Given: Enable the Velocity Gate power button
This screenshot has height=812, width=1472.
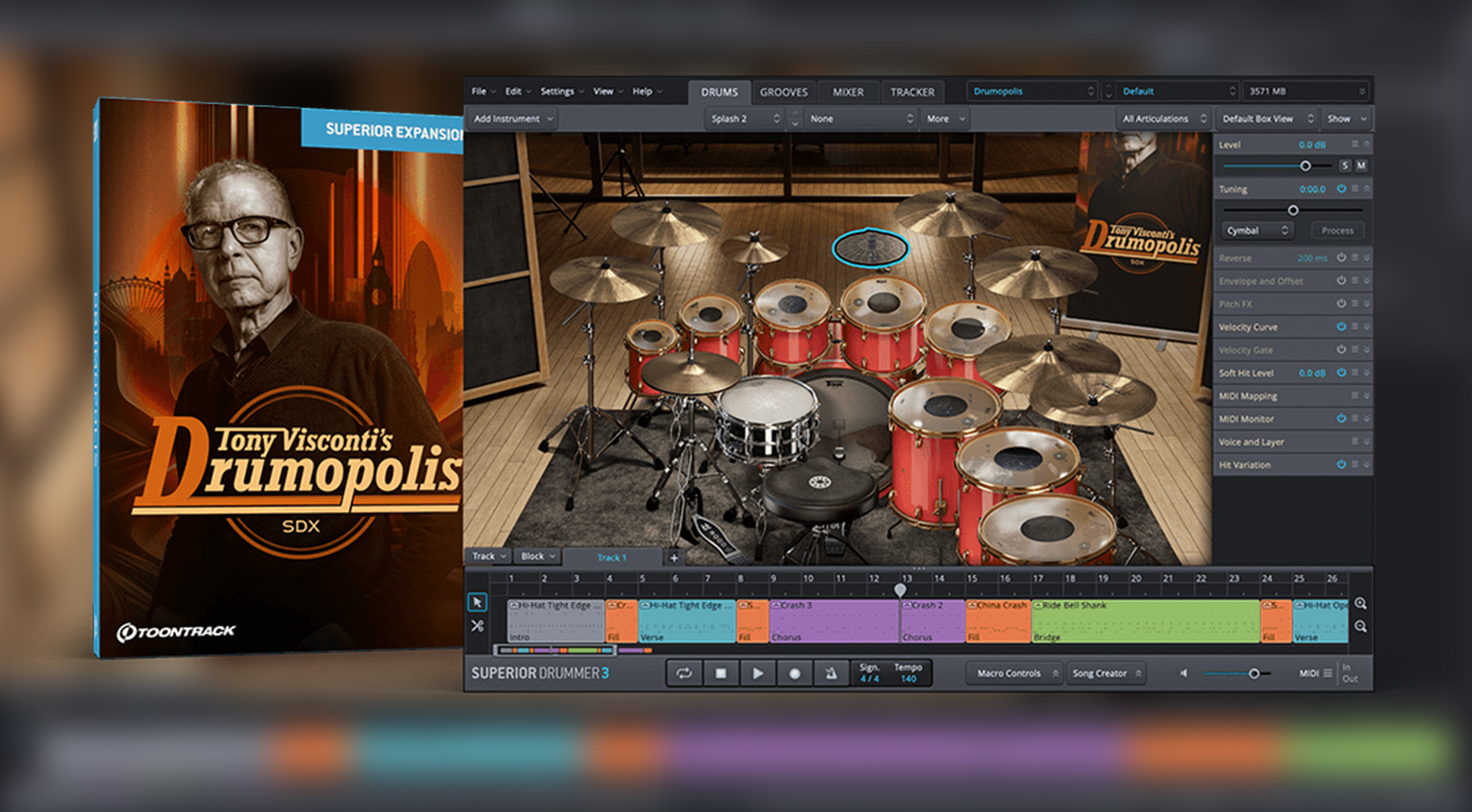Looking at the screenshot, I should pyautogui.click(x=1341, y=350).
